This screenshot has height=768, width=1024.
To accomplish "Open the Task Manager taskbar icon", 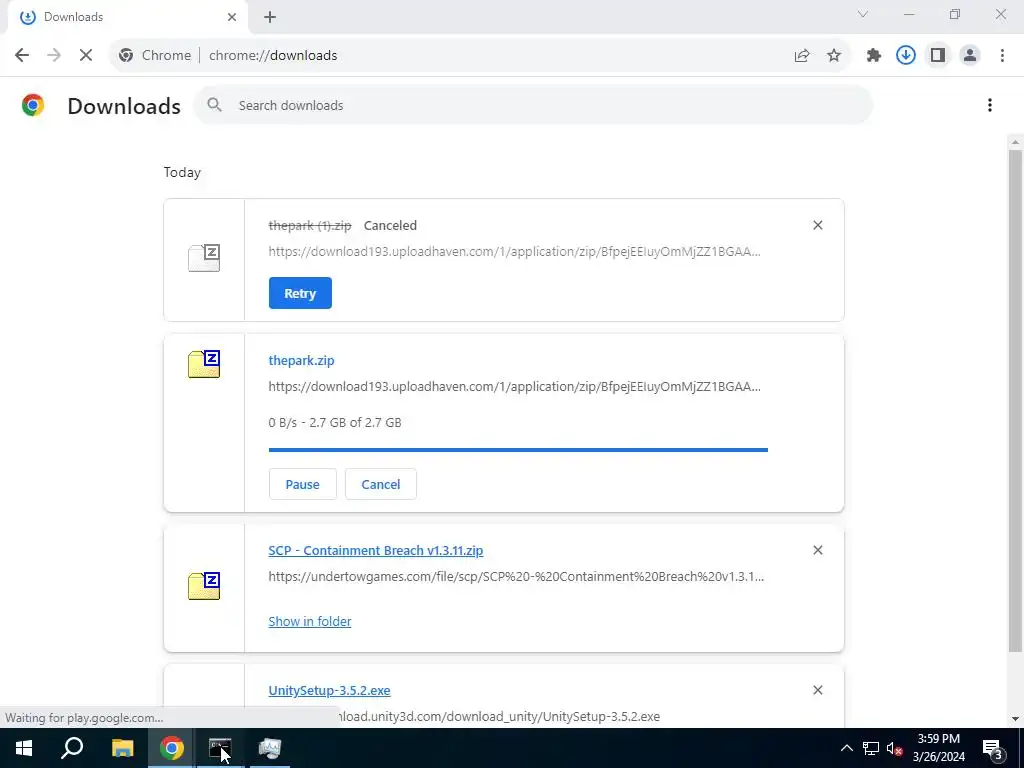I will tap(270, 748).
